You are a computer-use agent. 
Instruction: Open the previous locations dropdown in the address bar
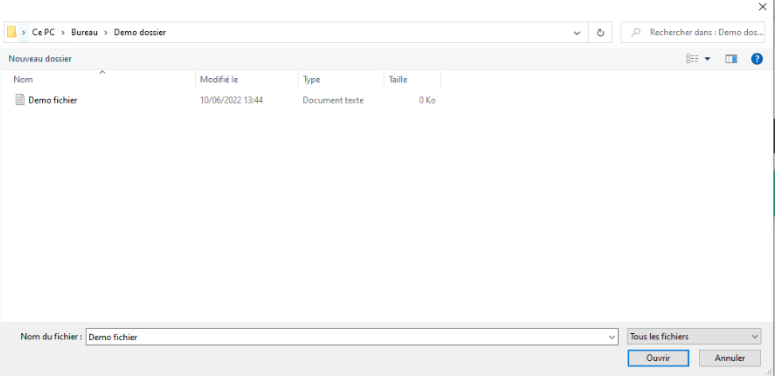pyautogui.click(x=577, y=33)
